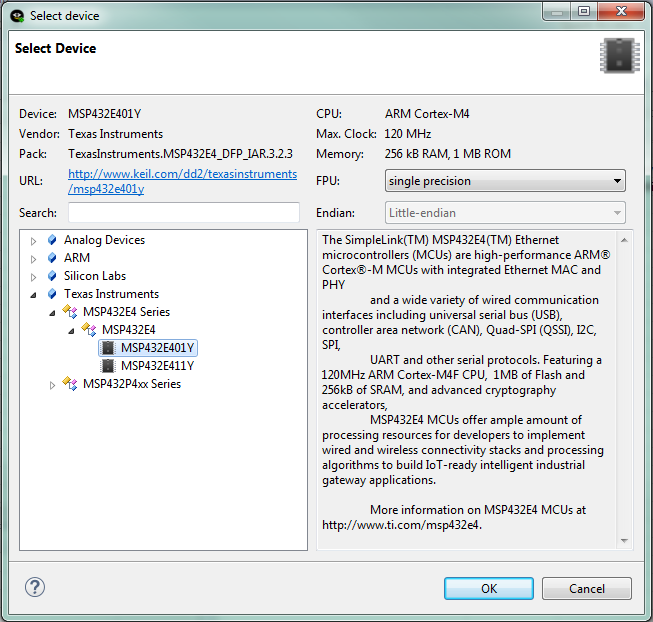
Task: Collapse the MSP432E4 Series node
Action: point(53,313)
